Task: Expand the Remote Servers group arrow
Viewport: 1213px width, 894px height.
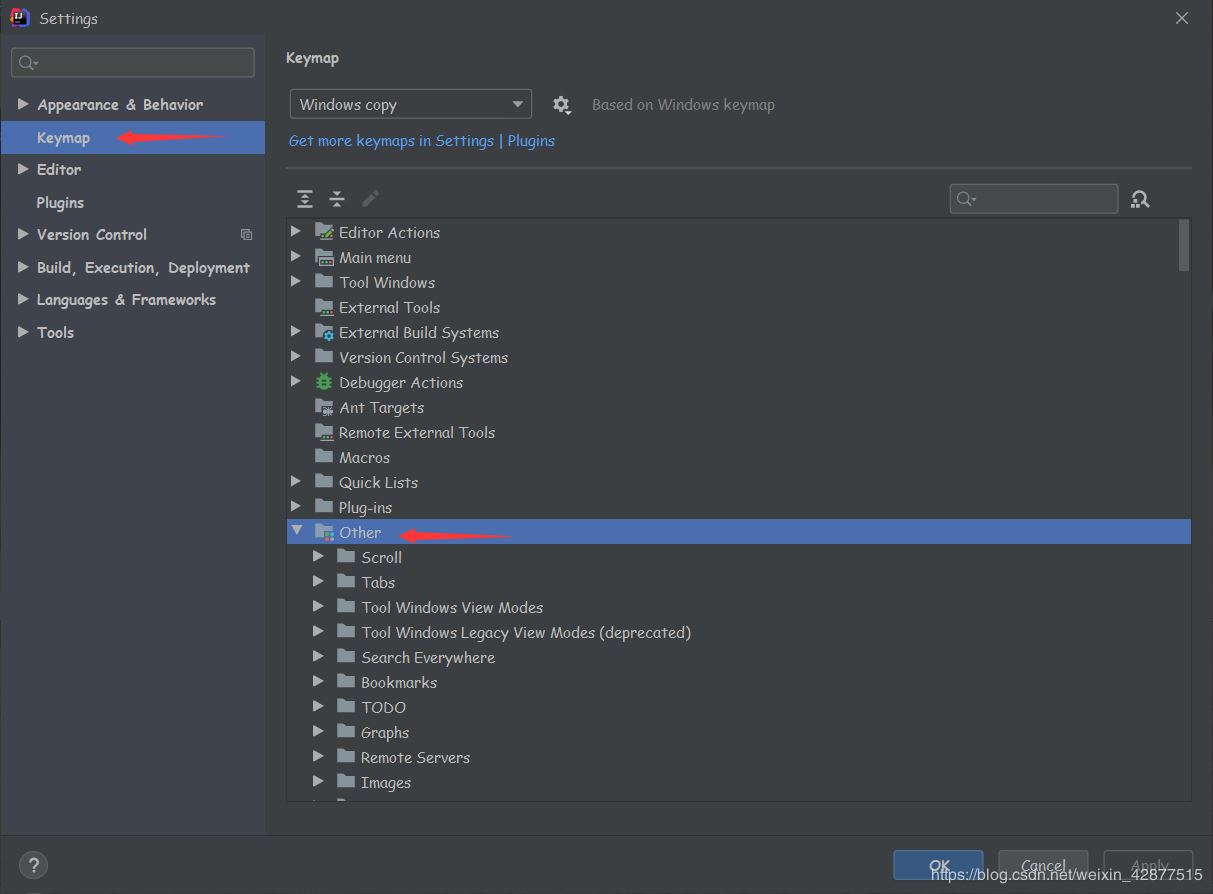Action: click(x=318, y=756)
